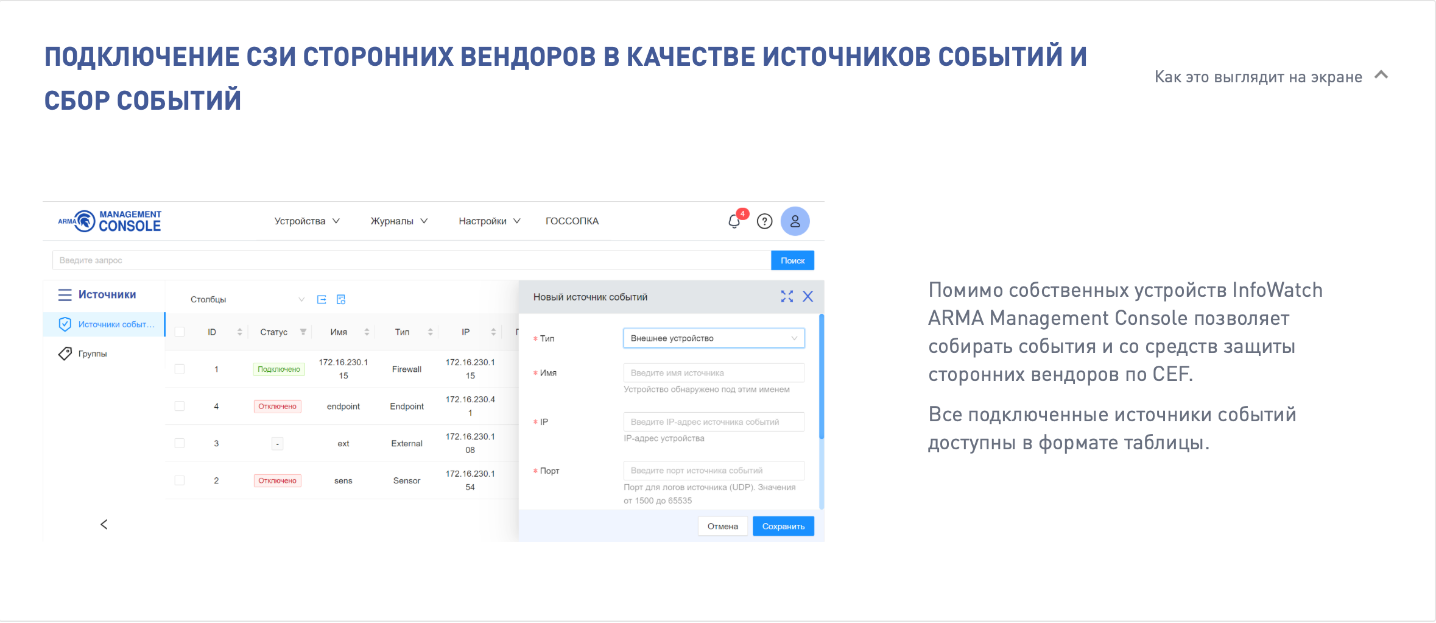
Task: Click the Подключено status badge
Action: (x=278, y=369)
